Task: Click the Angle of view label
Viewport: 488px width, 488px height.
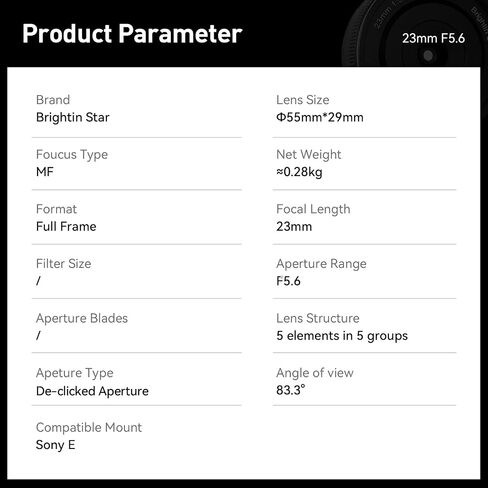Action: coord(315,373)
